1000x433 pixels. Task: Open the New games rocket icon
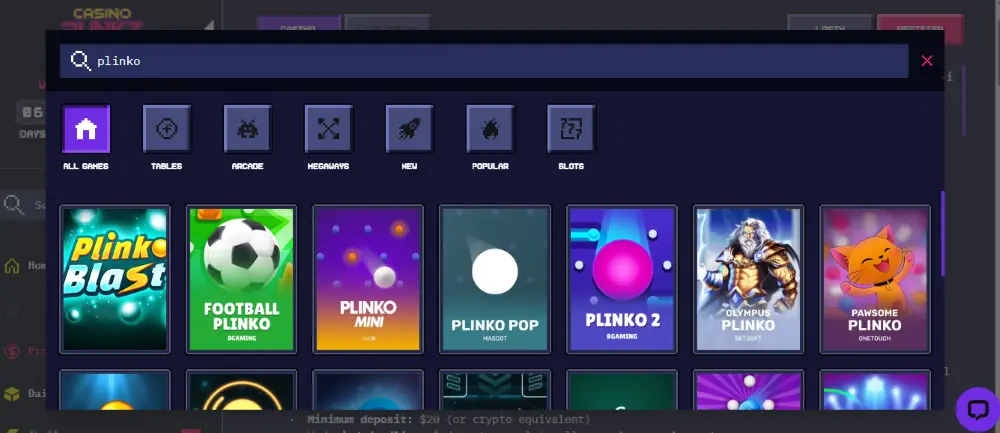pyautogui.click(x=409, y=129)
